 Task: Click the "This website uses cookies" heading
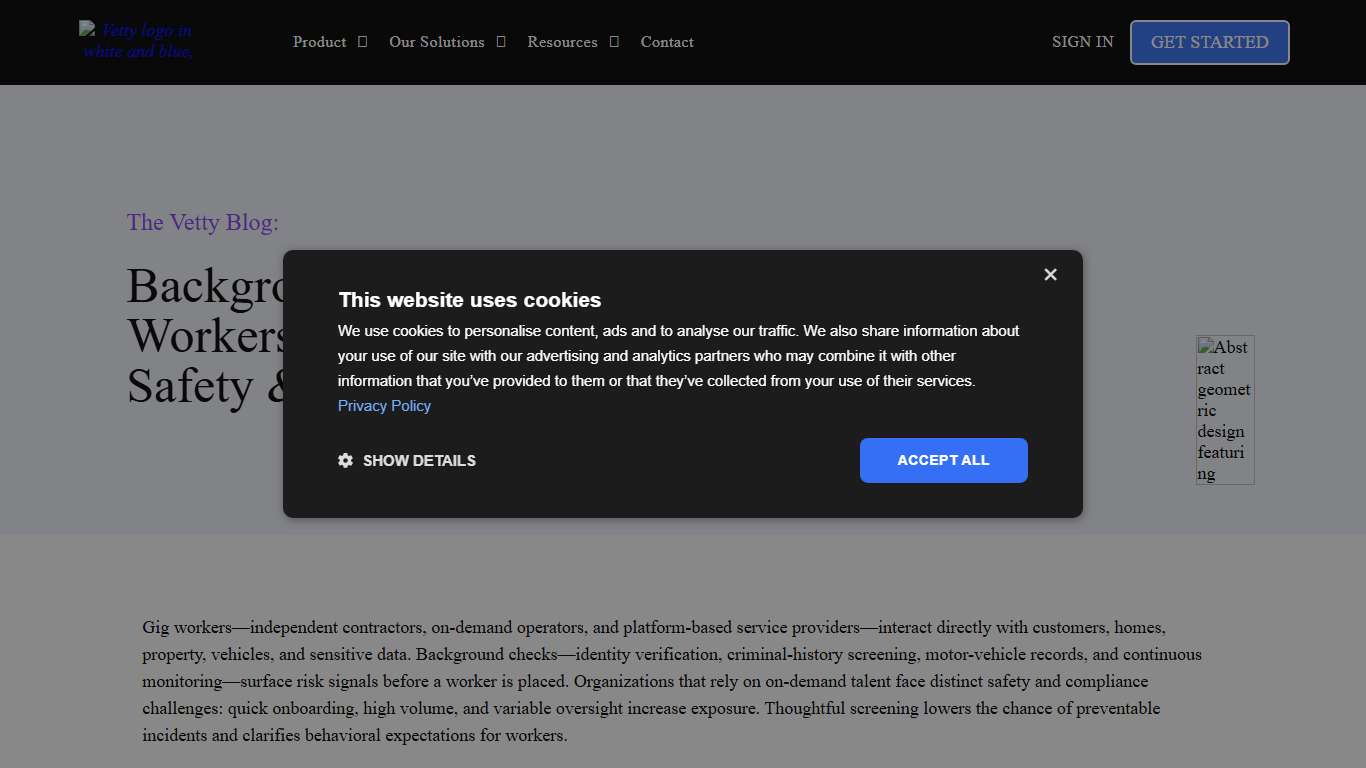pos(470,300)
